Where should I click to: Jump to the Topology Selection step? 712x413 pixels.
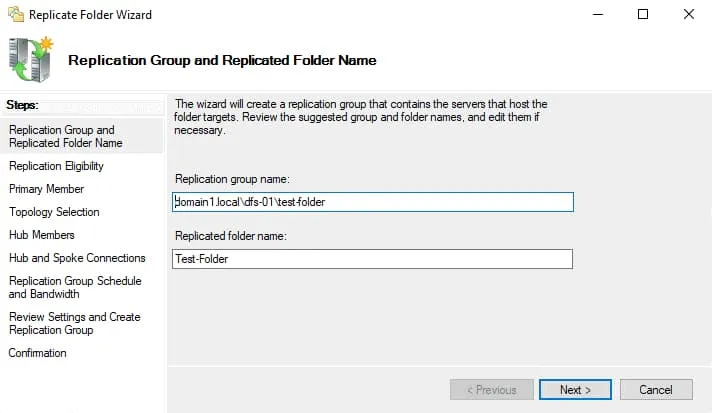(x=54, y=212)
